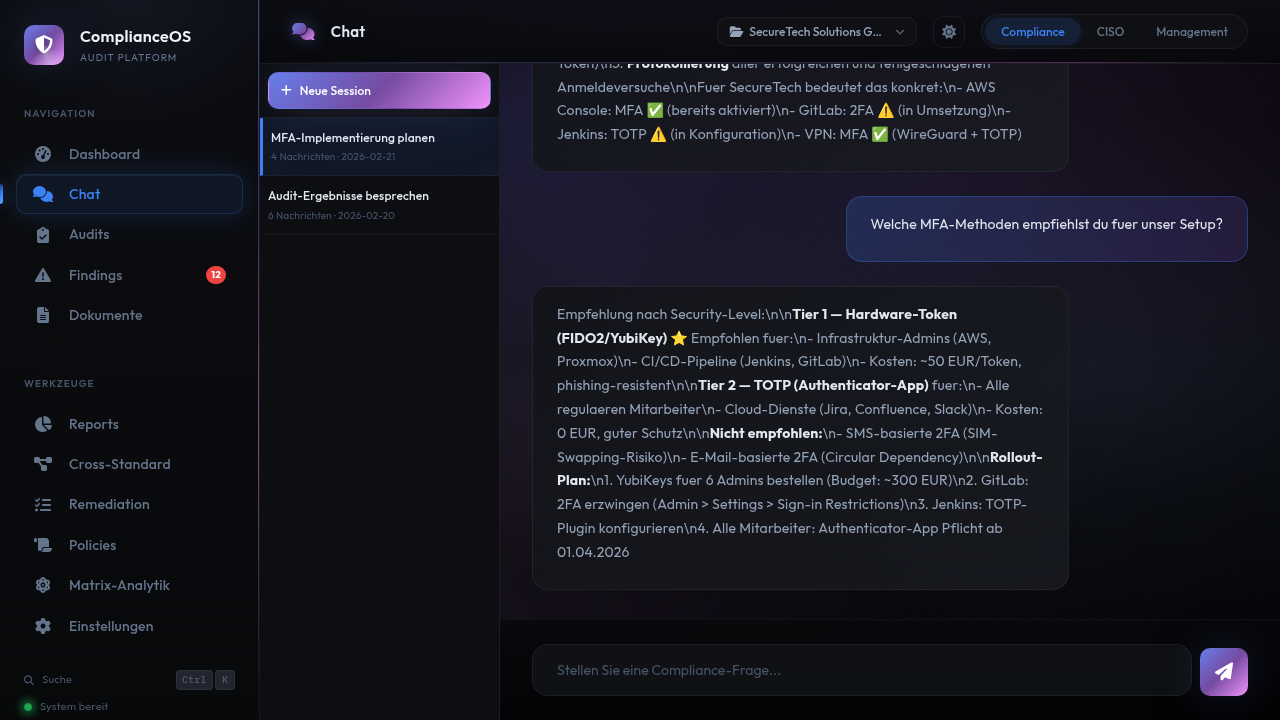
Task: Switch to CISO role view
Action: (1110, 32)
